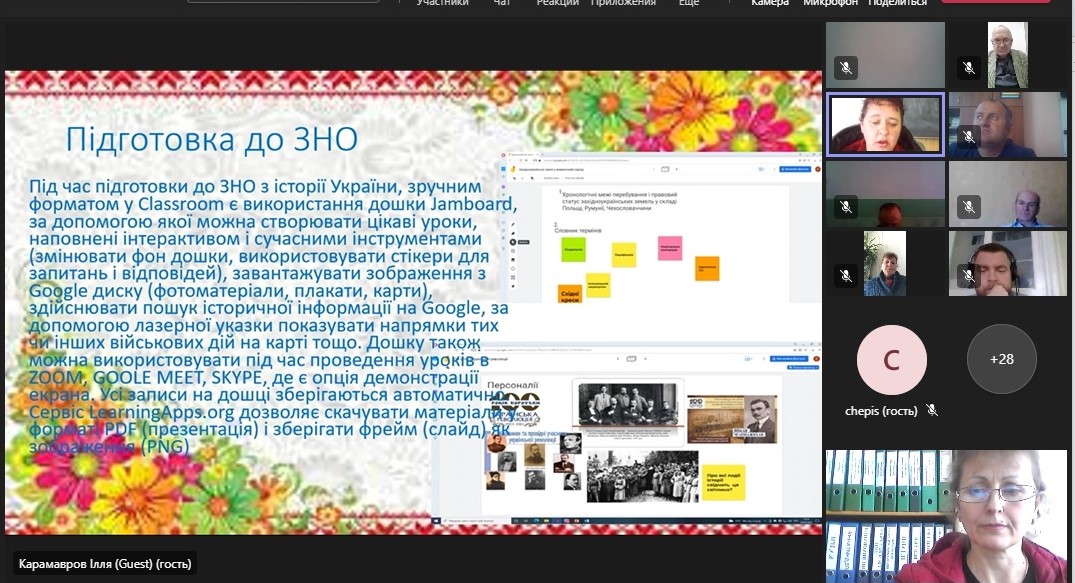
Task: Click the chepis avatar circle with letter C
Action: (892, 359)
